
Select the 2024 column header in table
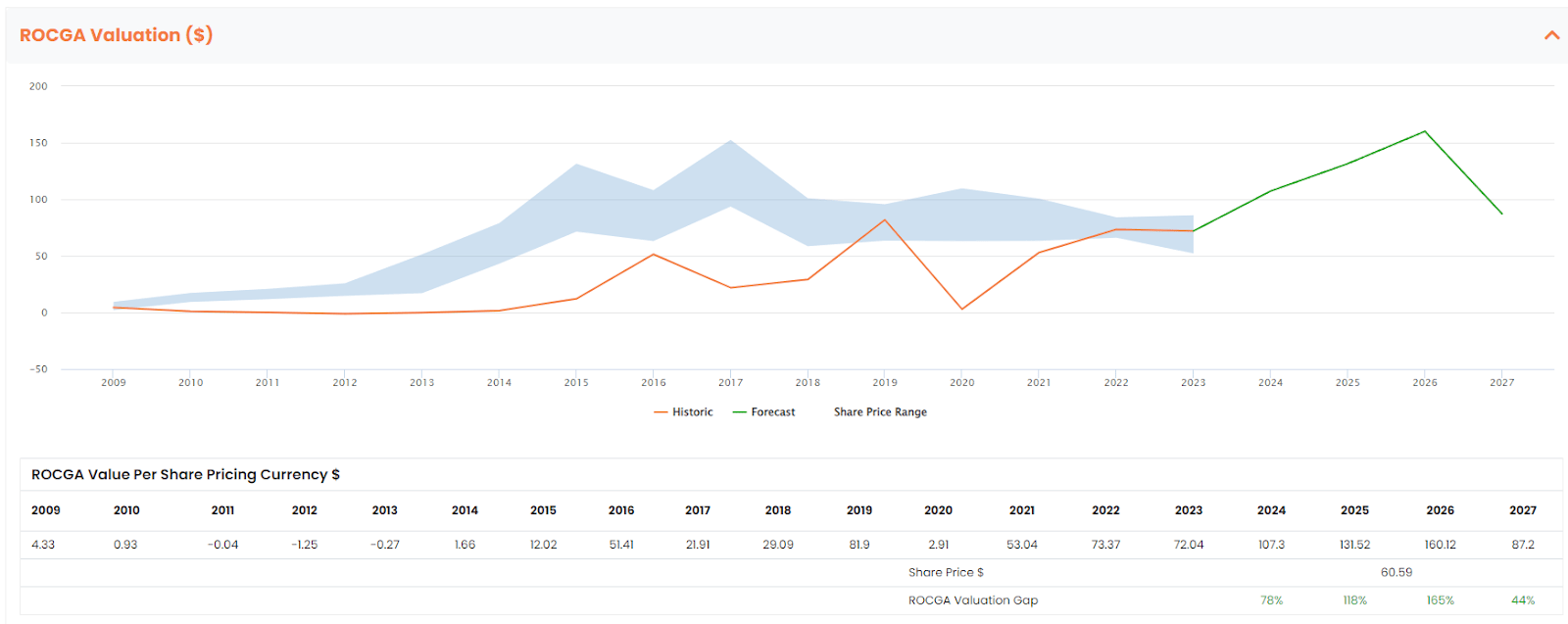pos(1271,510)
